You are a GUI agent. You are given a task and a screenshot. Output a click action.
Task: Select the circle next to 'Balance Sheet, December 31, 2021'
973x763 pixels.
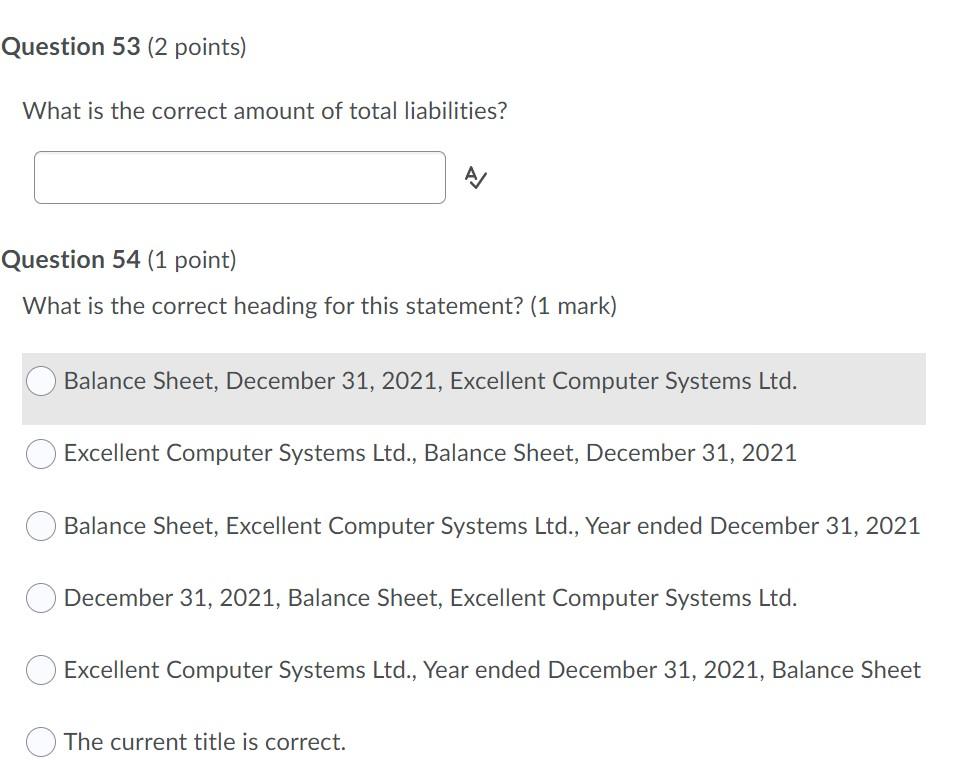[40, 381]
